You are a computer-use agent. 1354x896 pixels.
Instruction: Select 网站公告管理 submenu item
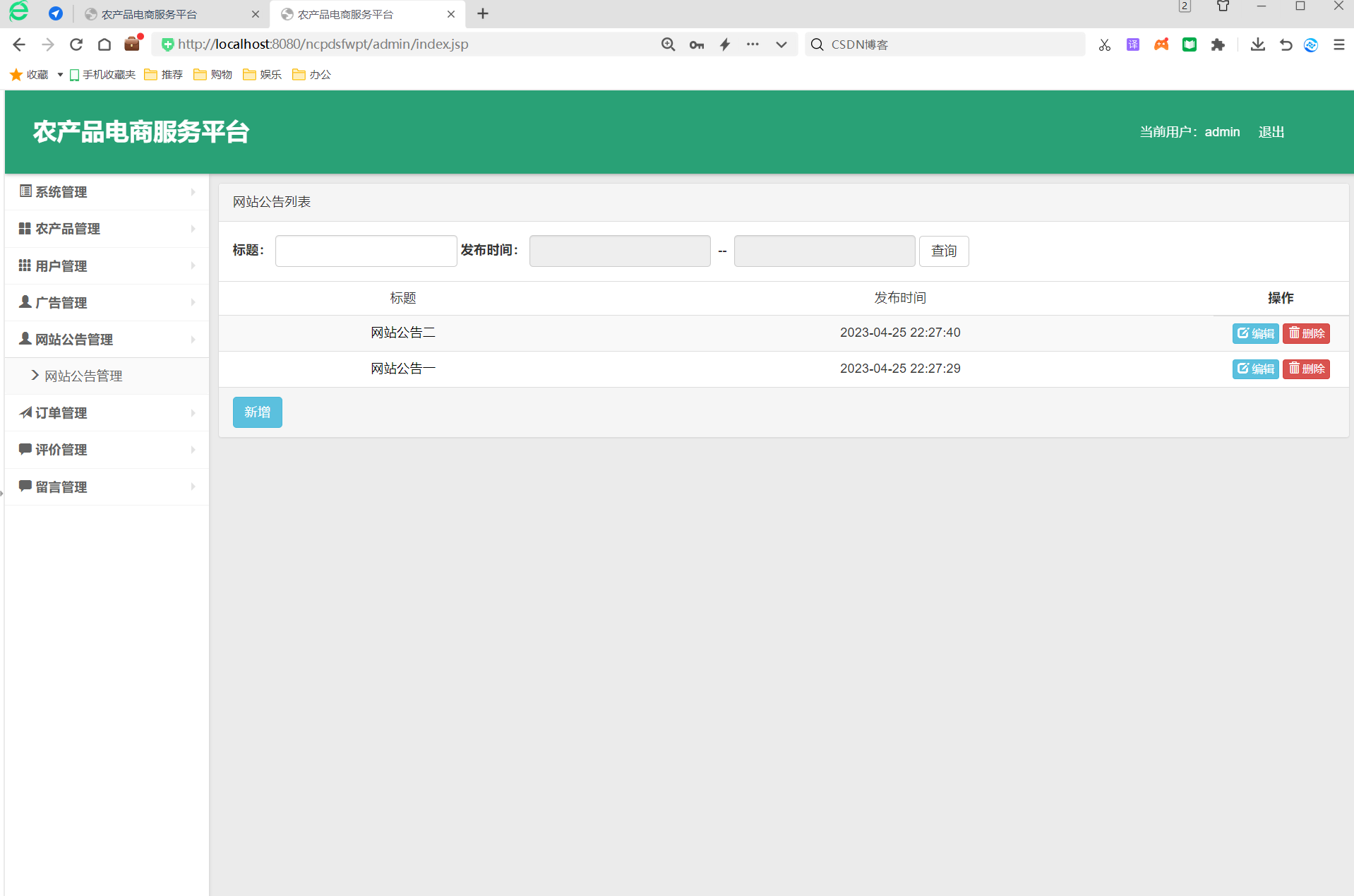point(83,376)
